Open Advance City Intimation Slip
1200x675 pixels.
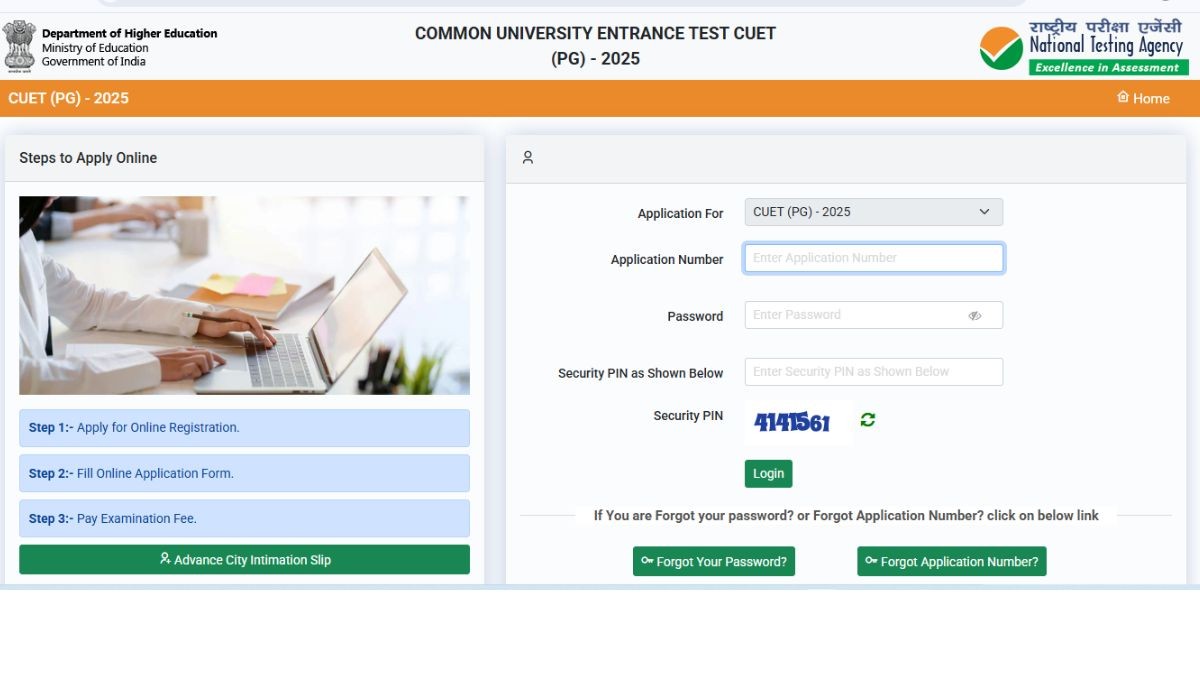[244, 560]
